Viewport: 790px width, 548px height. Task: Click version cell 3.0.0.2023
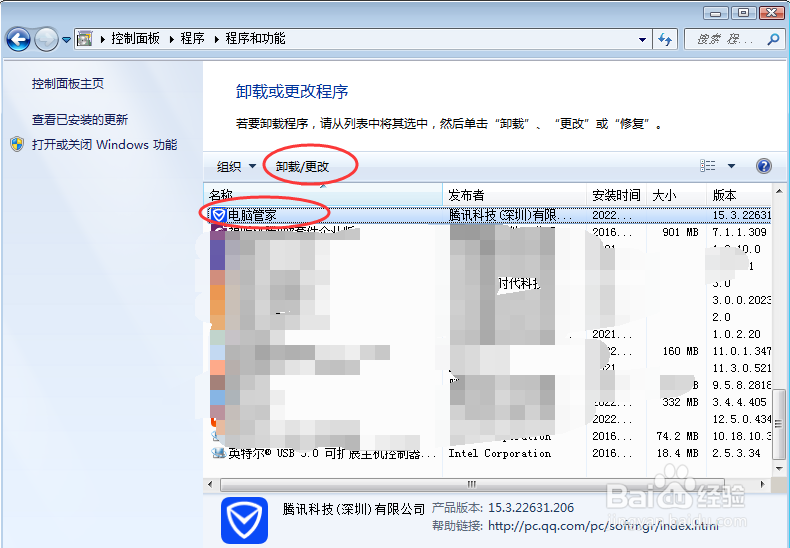click(x=741, y=300)
